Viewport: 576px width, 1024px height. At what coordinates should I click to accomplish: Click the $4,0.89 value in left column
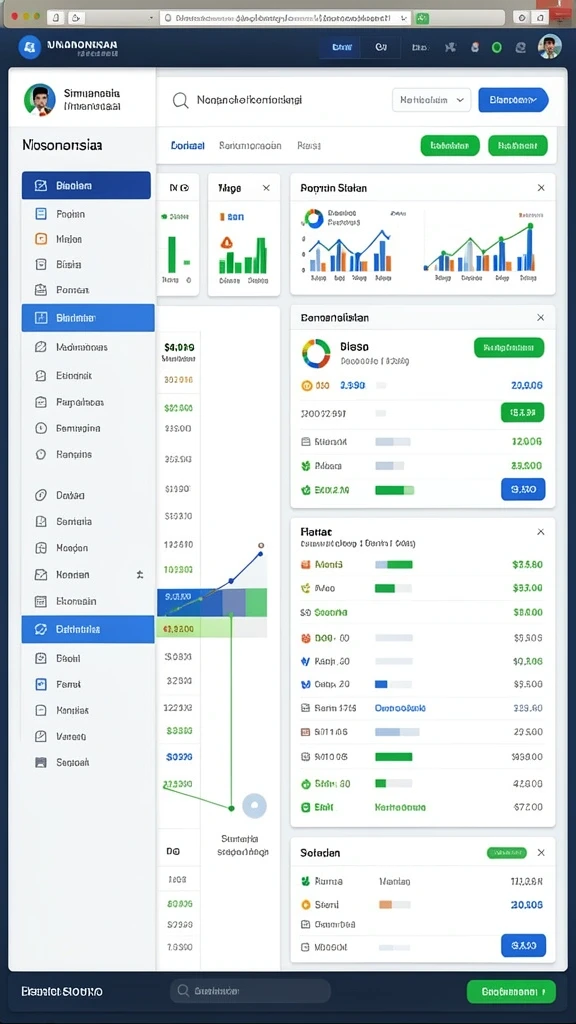(x=180, y=347)
